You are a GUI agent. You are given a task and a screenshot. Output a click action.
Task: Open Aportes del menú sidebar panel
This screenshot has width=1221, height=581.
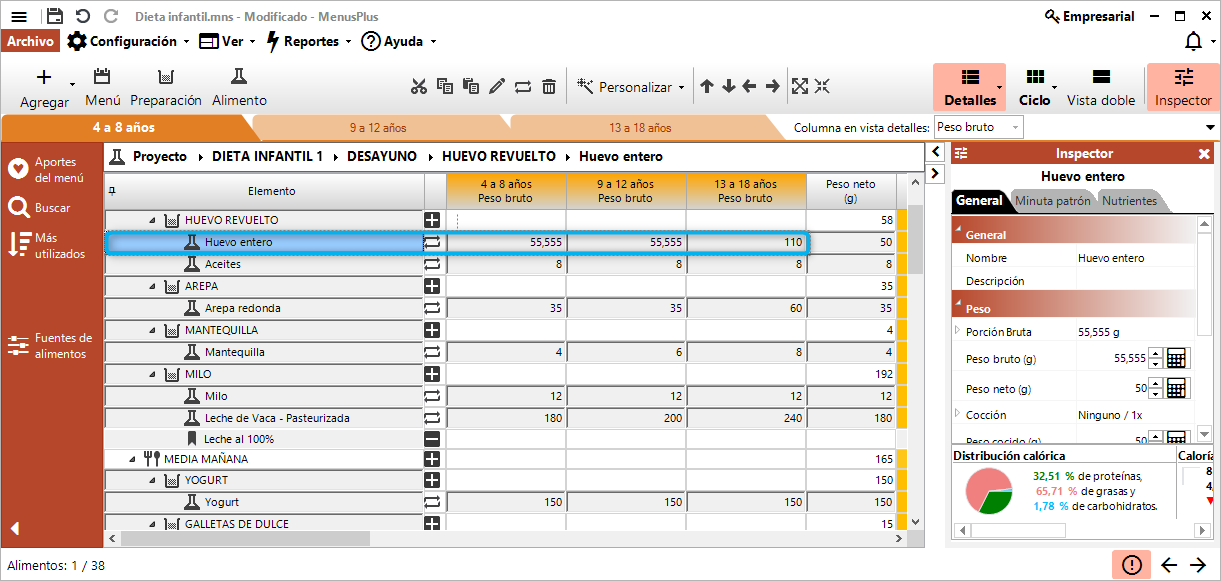click(51, 169)
